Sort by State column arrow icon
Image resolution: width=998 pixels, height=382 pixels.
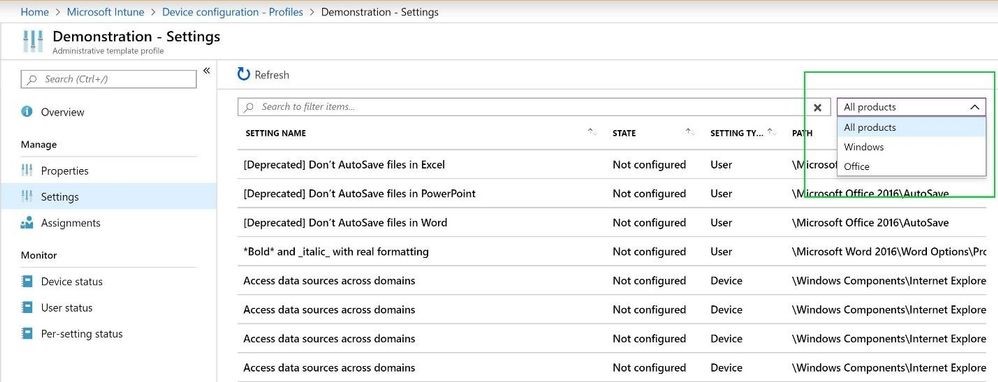(690, 132)
